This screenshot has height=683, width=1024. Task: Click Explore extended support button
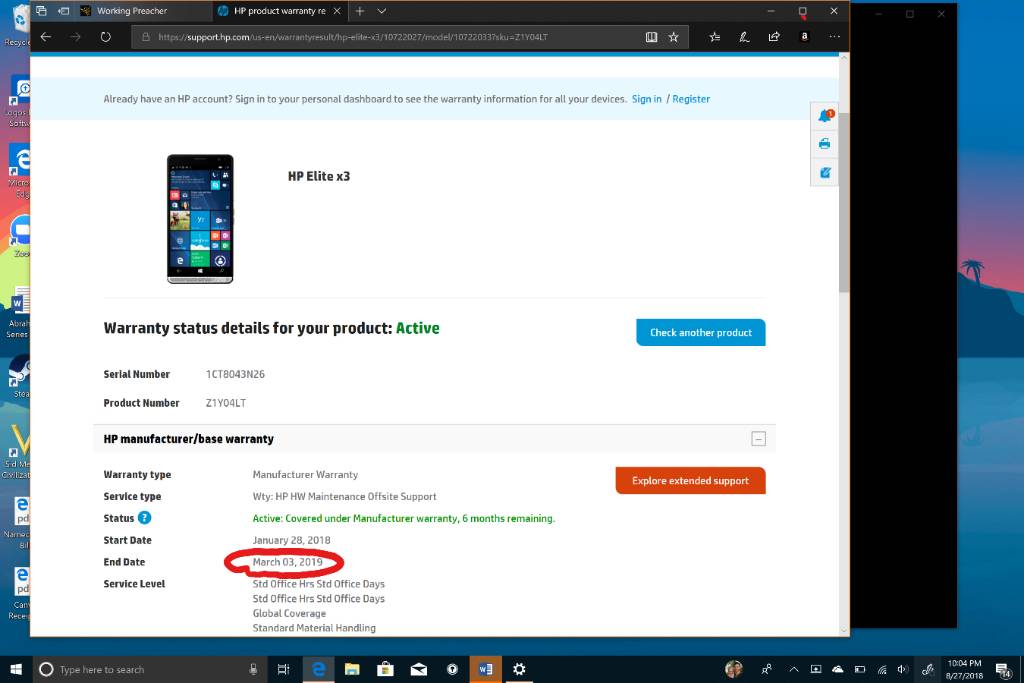coord(690,481)
